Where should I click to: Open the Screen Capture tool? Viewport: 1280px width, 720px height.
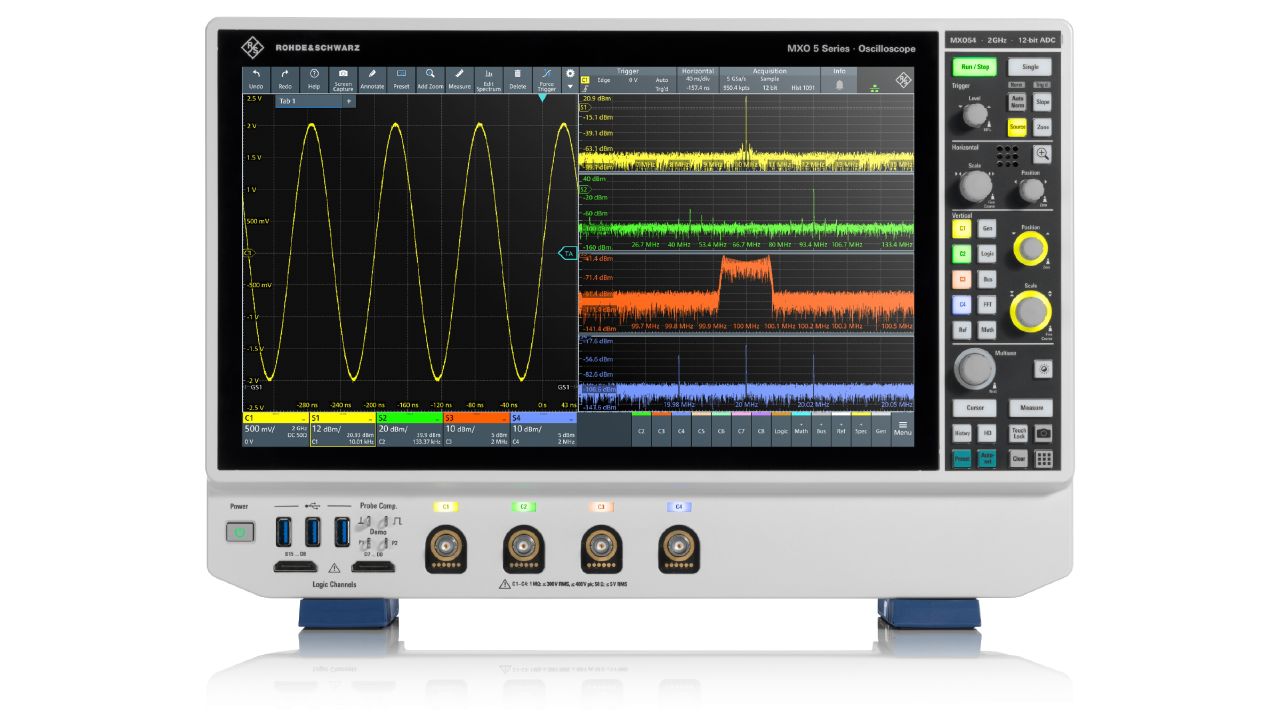click(x=343, y=79)
